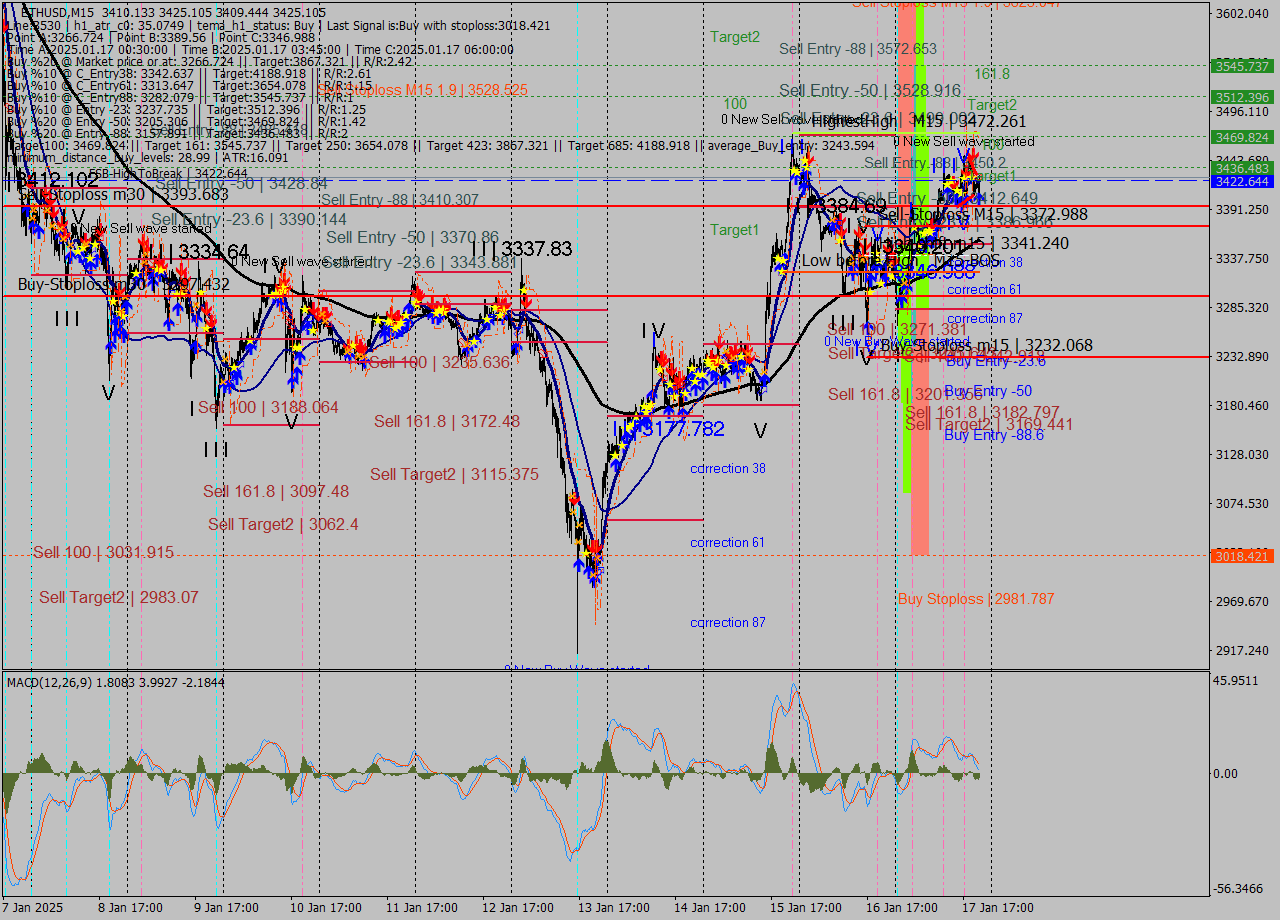Image resolution: width=1280 pixels, height=920 pixels.
Task: Click the 3602.040 price axis value
Action: [x=1243, y=13]
